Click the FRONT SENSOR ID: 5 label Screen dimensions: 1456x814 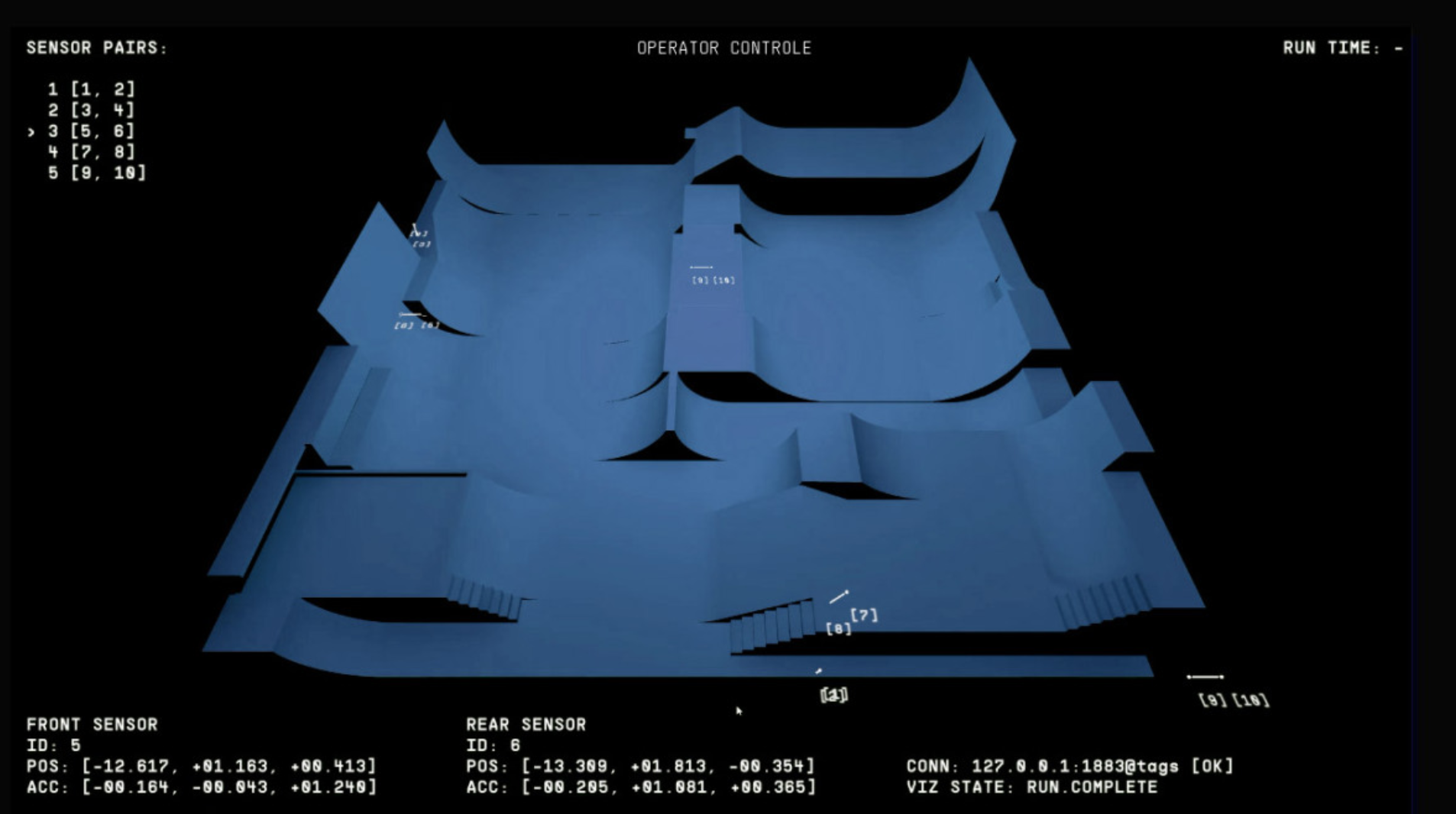(x=53, y=745)
